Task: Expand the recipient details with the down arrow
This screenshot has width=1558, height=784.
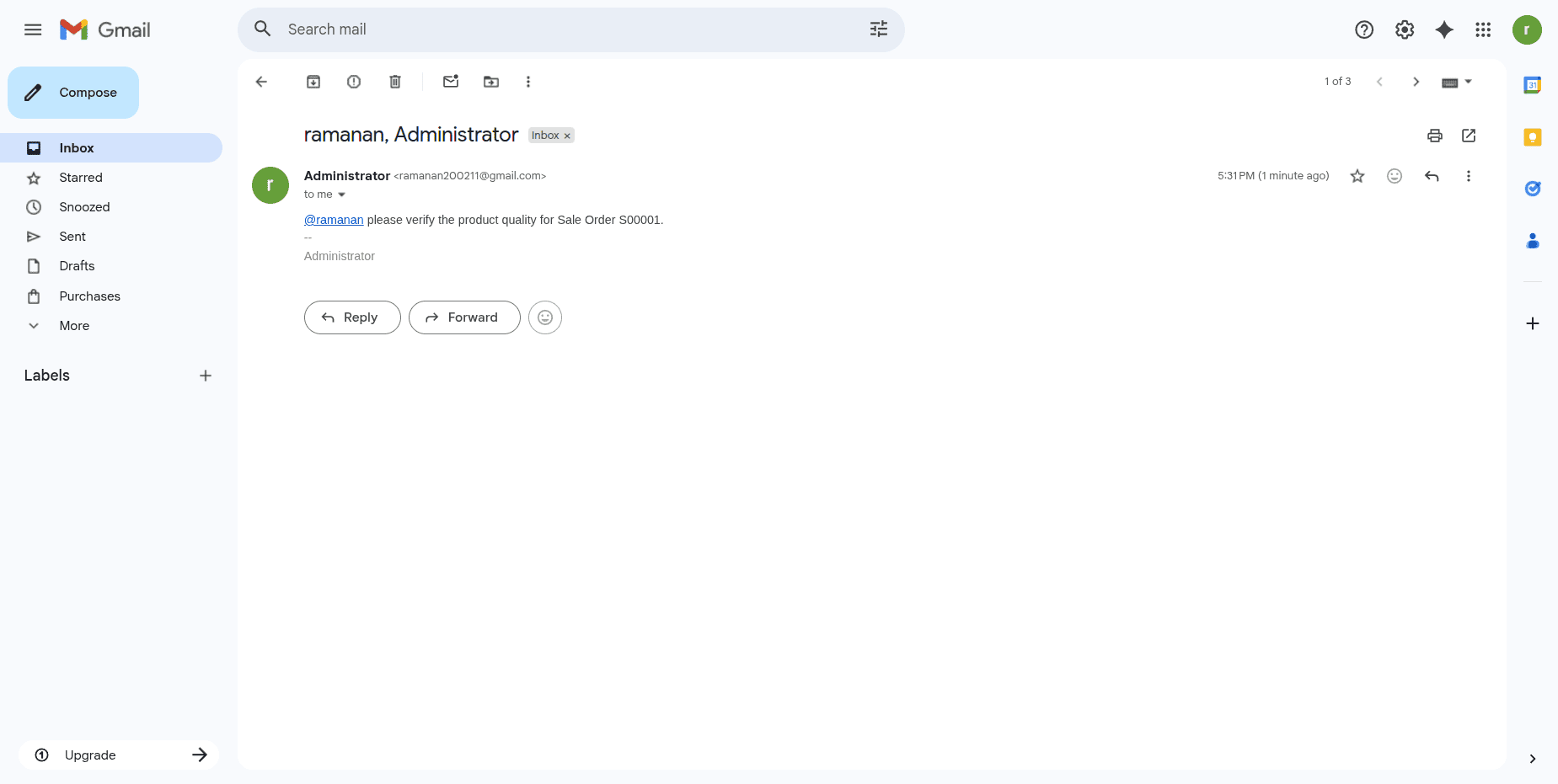Action: click(340, 194)
